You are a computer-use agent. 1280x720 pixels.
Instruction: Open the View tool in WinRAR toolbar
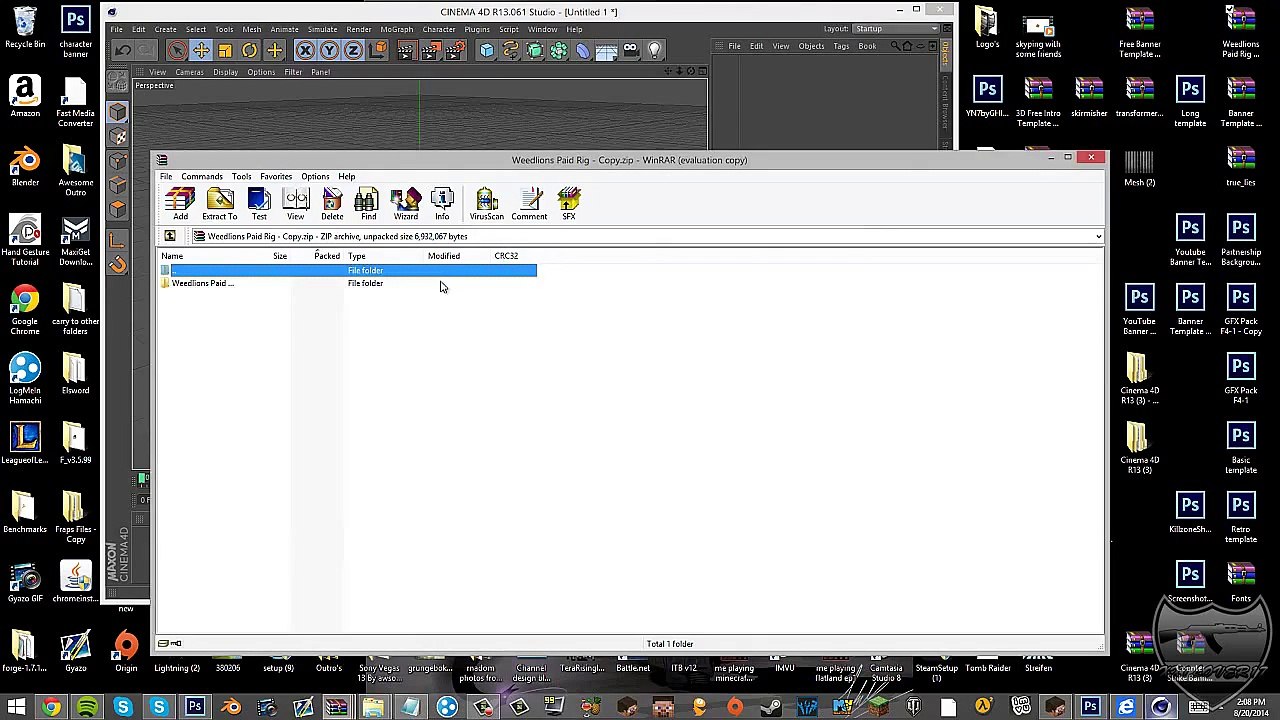pos(296,203)
